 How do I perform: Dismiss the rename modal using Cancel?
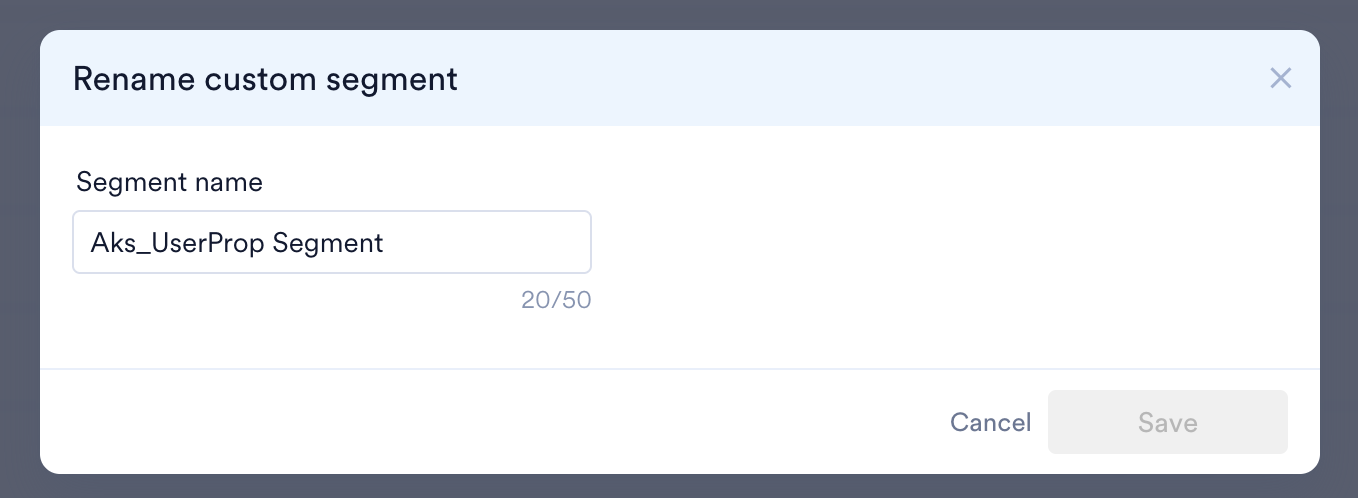coord(990,422)
